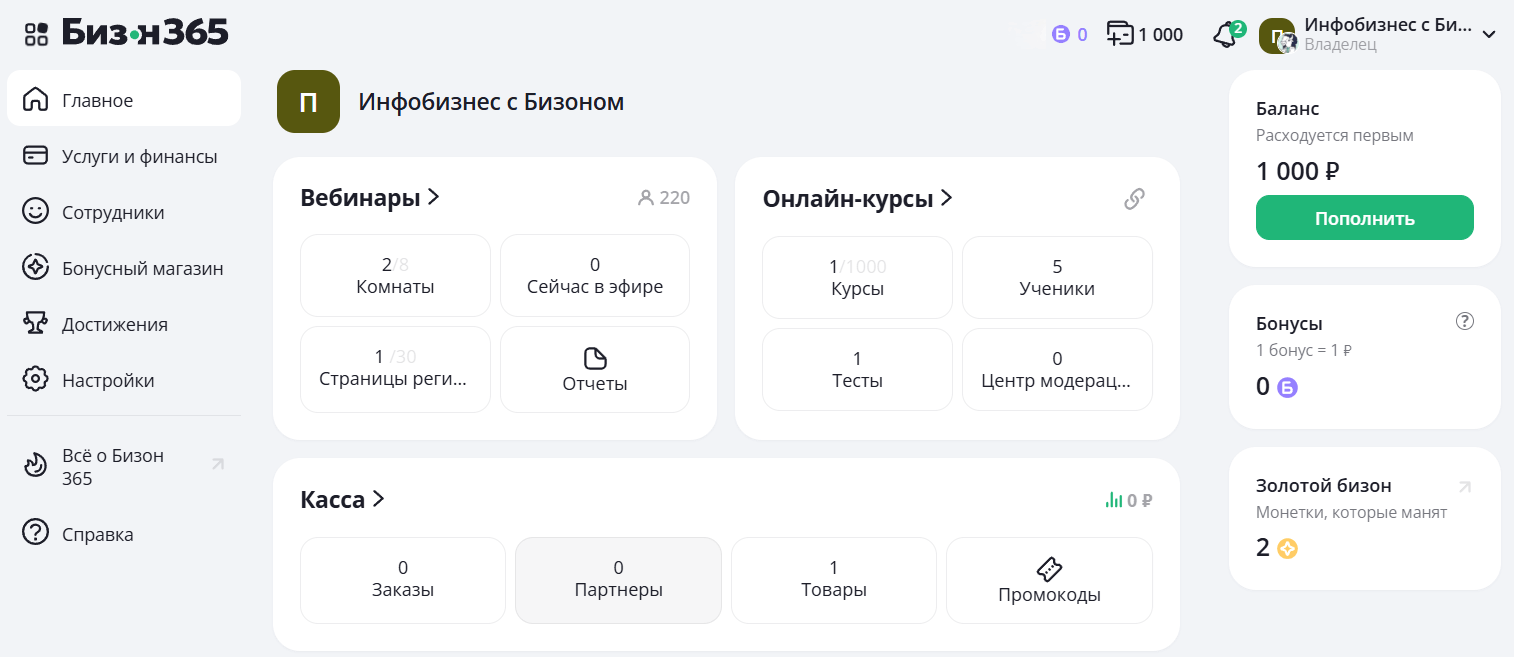The height and width of the screenshot is (657, 1514).
Task: Open Промокоды promo codes tile
Action: (x=1049, y=581)
